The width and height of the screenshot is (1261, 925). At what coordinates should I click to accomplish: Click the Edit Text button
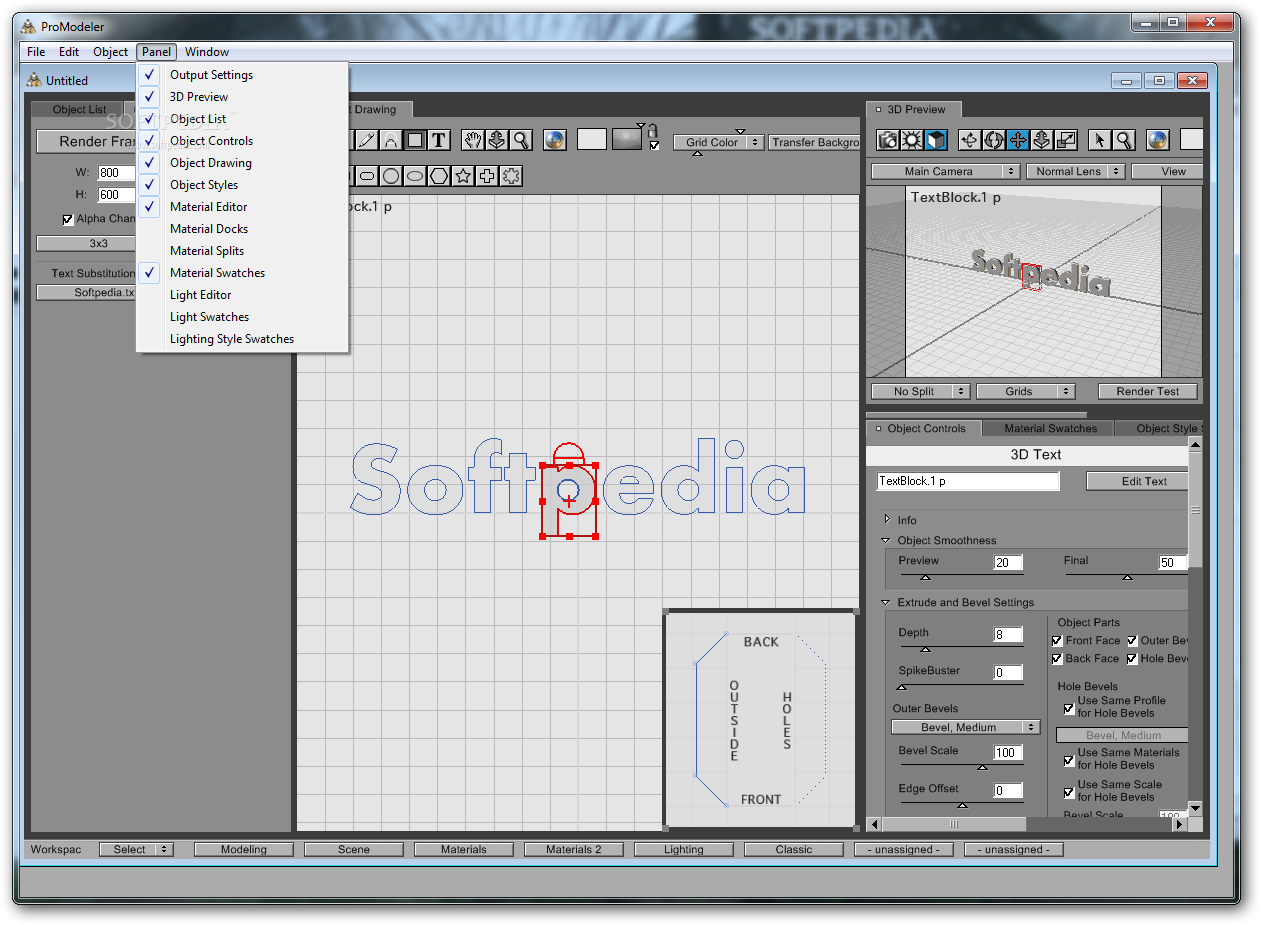pos(1138,482)
